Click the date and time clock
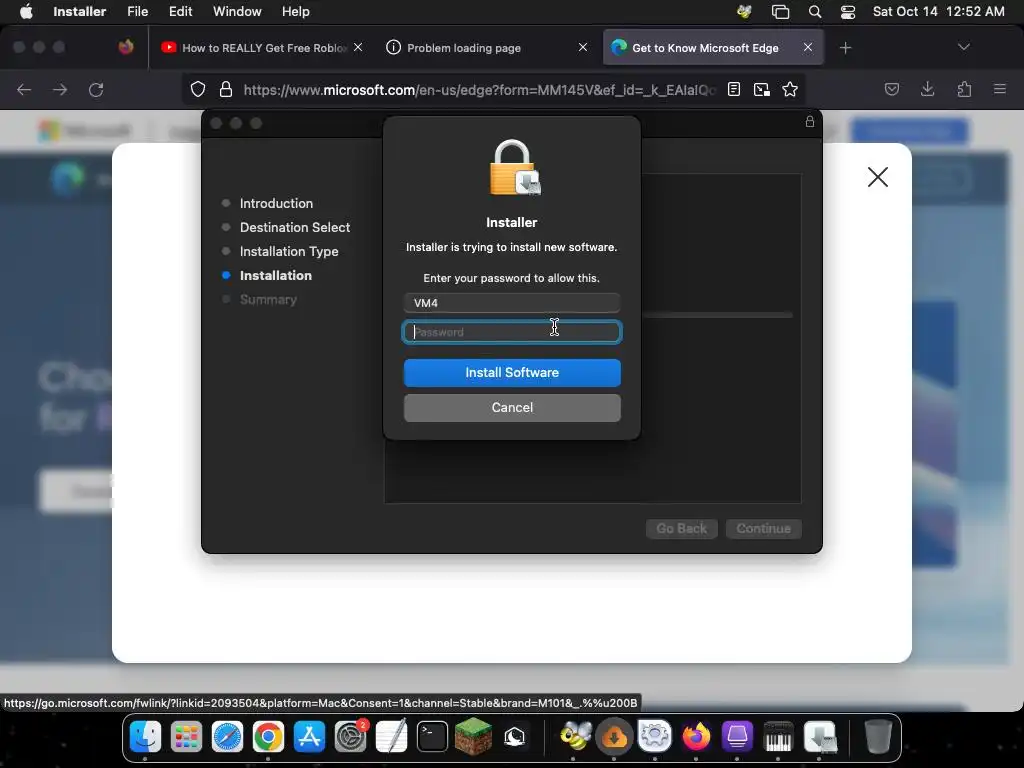Image resolution: width=1024 pixels, height=768 pixels. click(938, 12)
